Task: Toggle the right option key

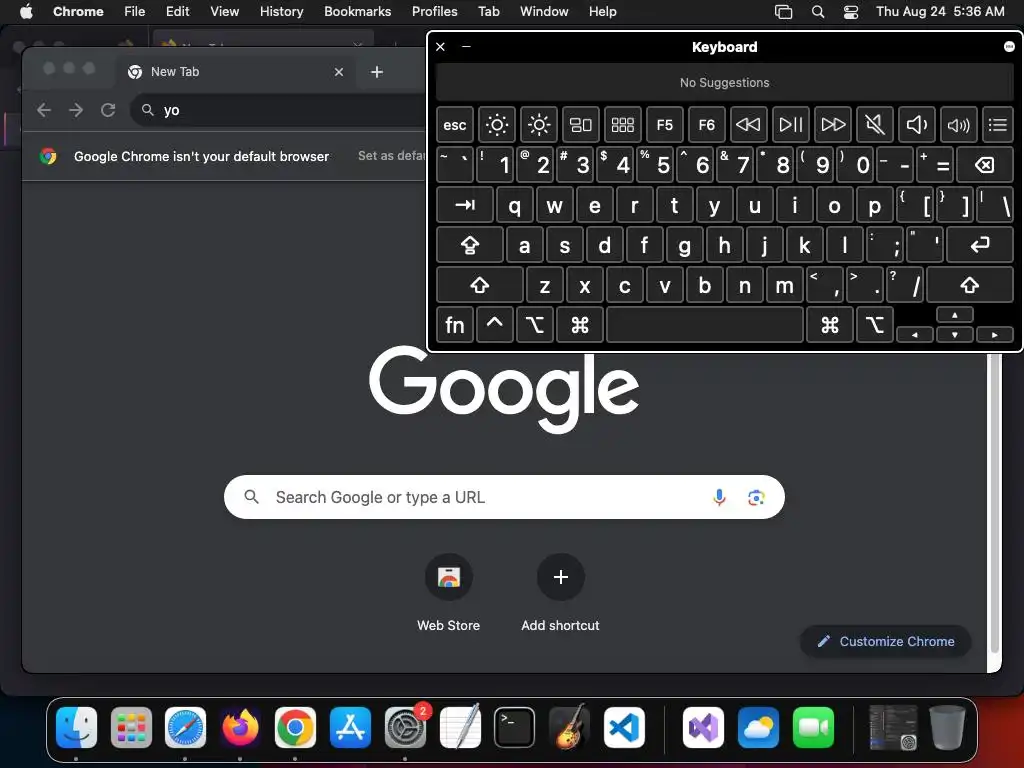Action: [x=874, y=325]
